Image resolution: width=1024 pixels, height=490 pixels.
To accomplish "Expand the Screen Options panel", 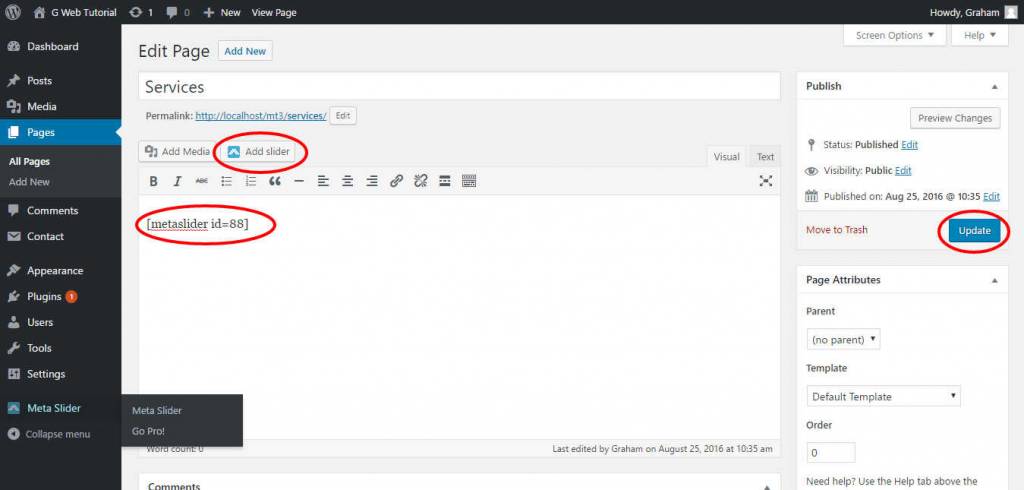I will (895, 35).
